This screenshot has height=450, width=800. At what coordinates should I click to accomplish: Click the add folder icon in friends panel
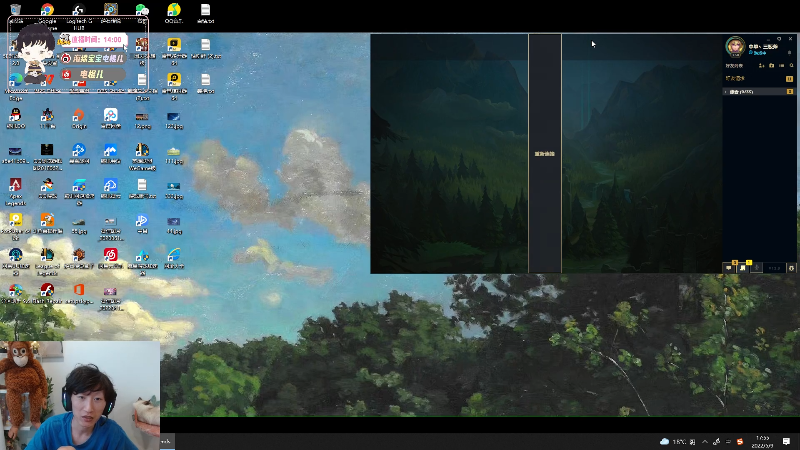[x=771, y=65]
